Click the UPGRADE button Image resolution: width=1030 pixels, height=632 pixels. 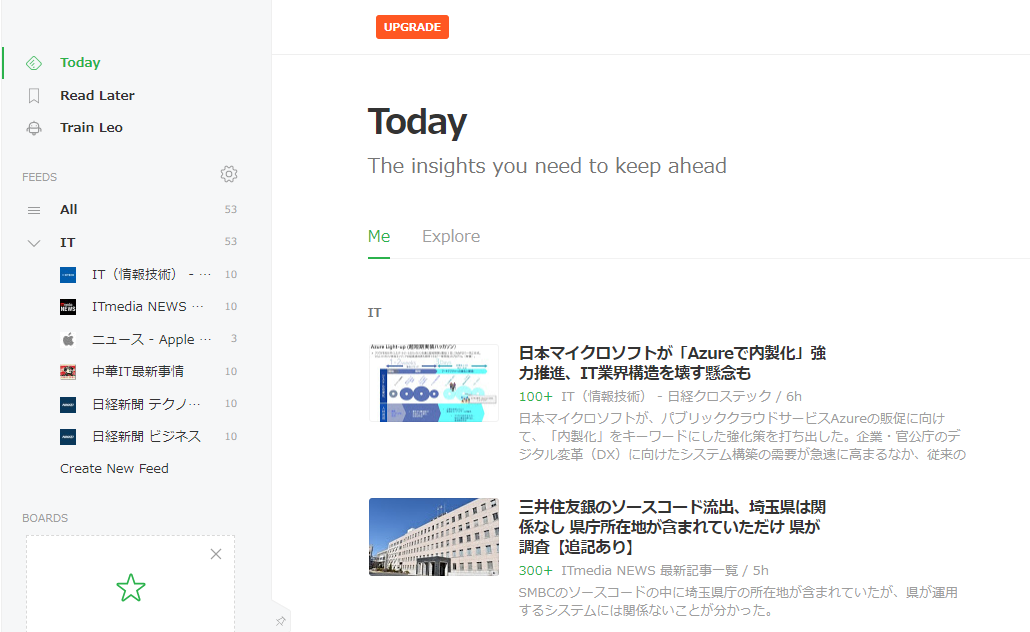pos(412,27)
